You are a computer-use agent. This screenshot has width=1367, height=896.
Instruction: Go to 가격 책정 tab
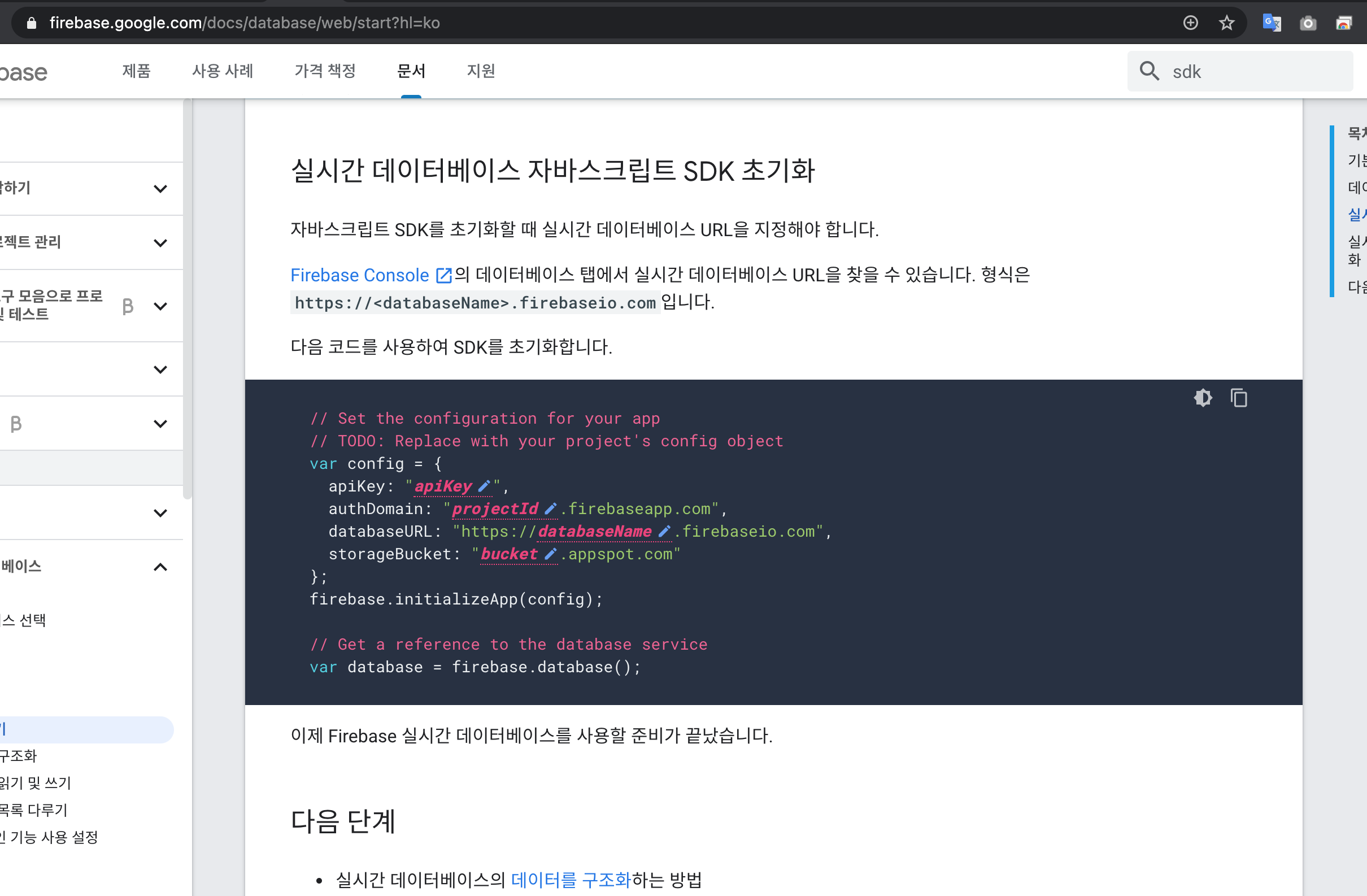[325, 71]
